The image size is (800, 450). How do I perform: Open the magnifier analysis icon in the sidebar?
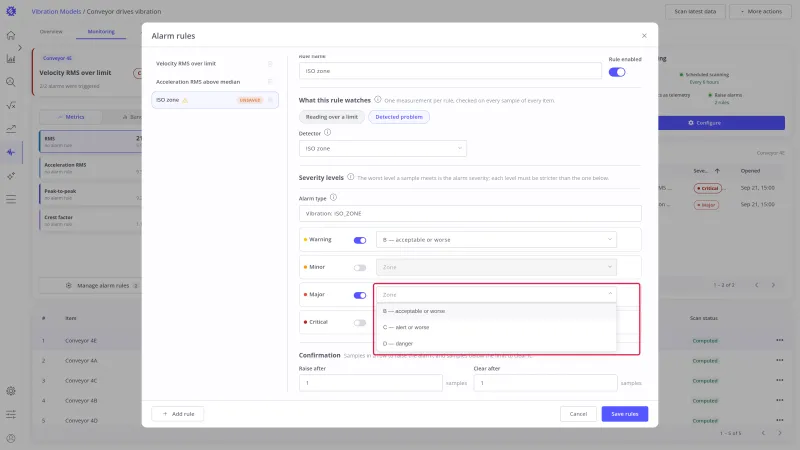coord(11,82)
